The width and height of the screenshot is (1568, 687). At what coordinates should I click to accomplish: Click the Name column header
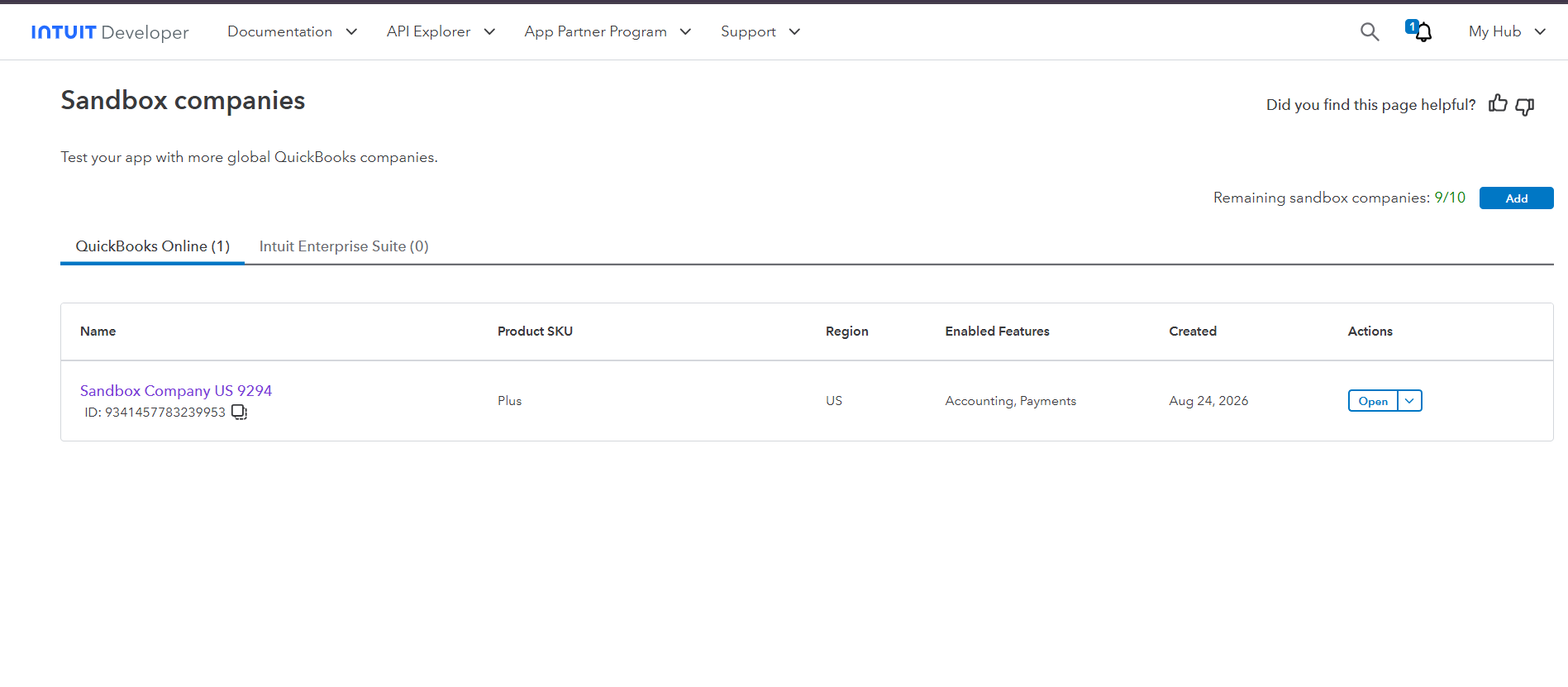(98, 332)
